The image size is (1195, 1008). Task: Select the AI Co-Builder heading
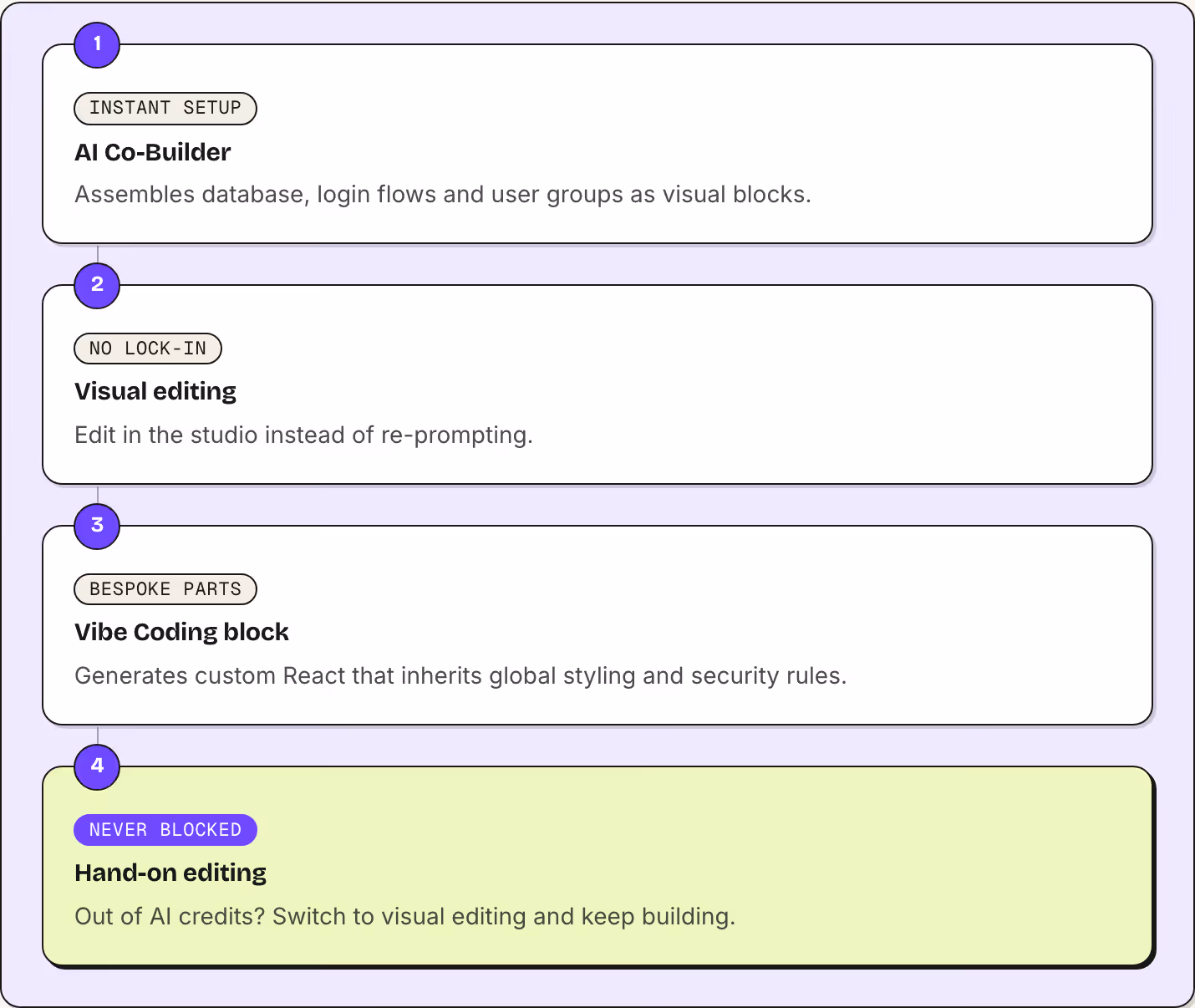[x=153, y=152]
